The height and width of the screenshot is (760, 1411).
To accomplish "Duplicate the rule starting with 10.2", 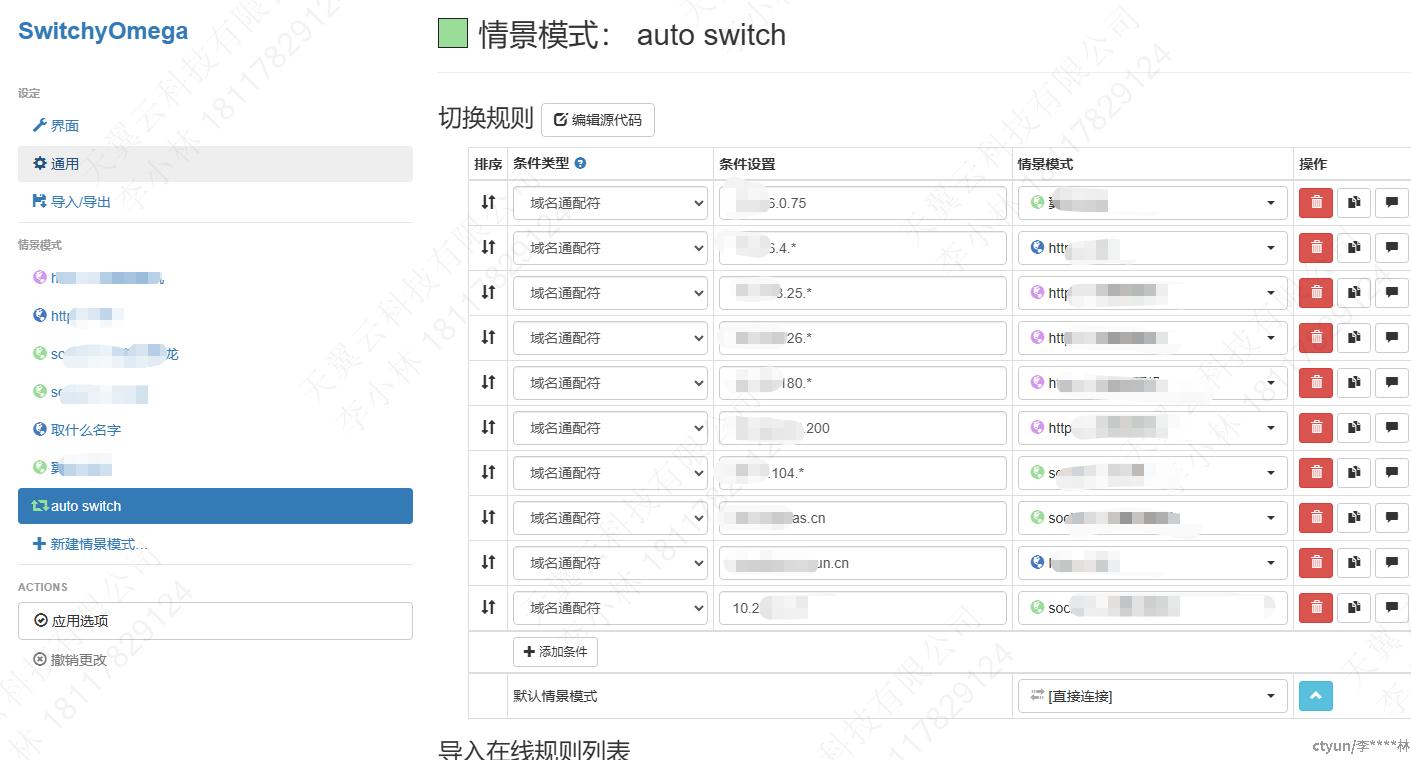I will tap(1353, 608).
